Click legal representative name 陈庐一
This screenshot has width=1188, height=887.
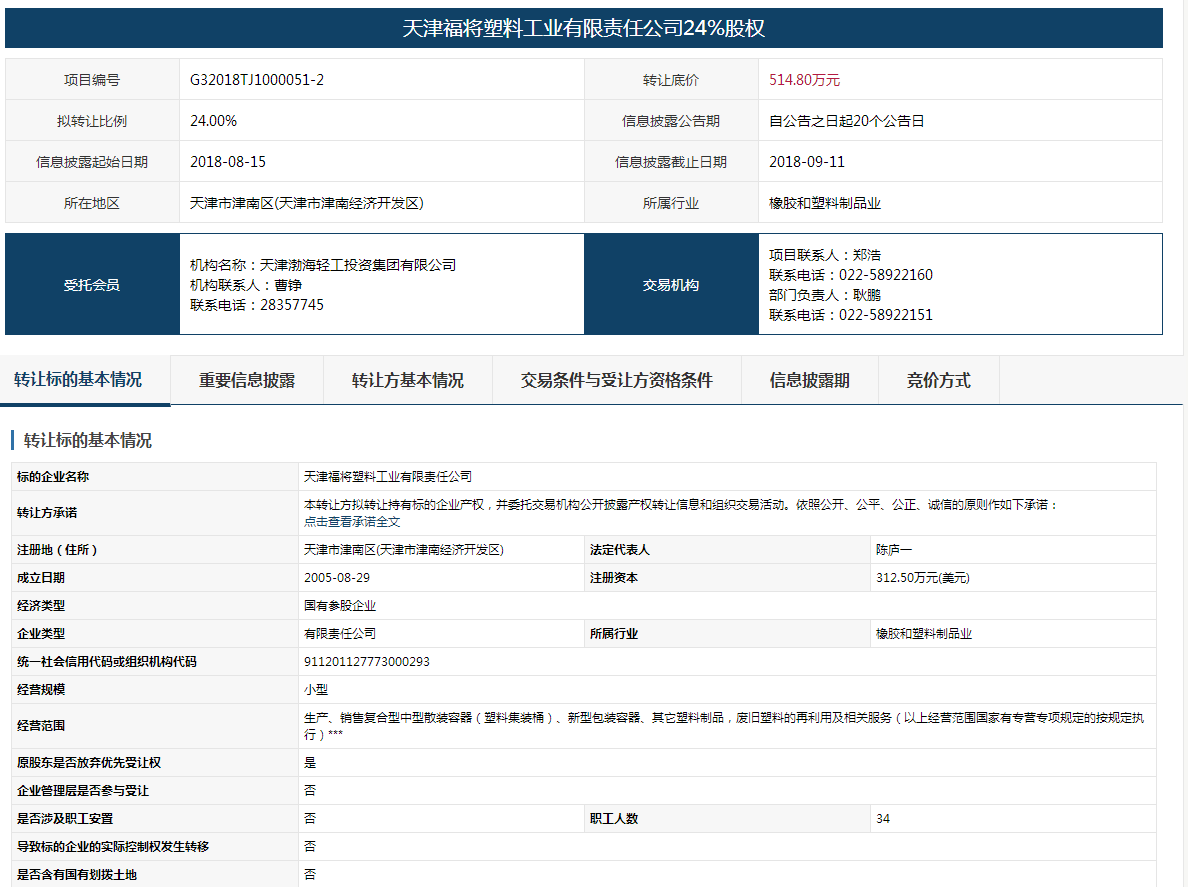pyautogui.click(x=894, y=550)
